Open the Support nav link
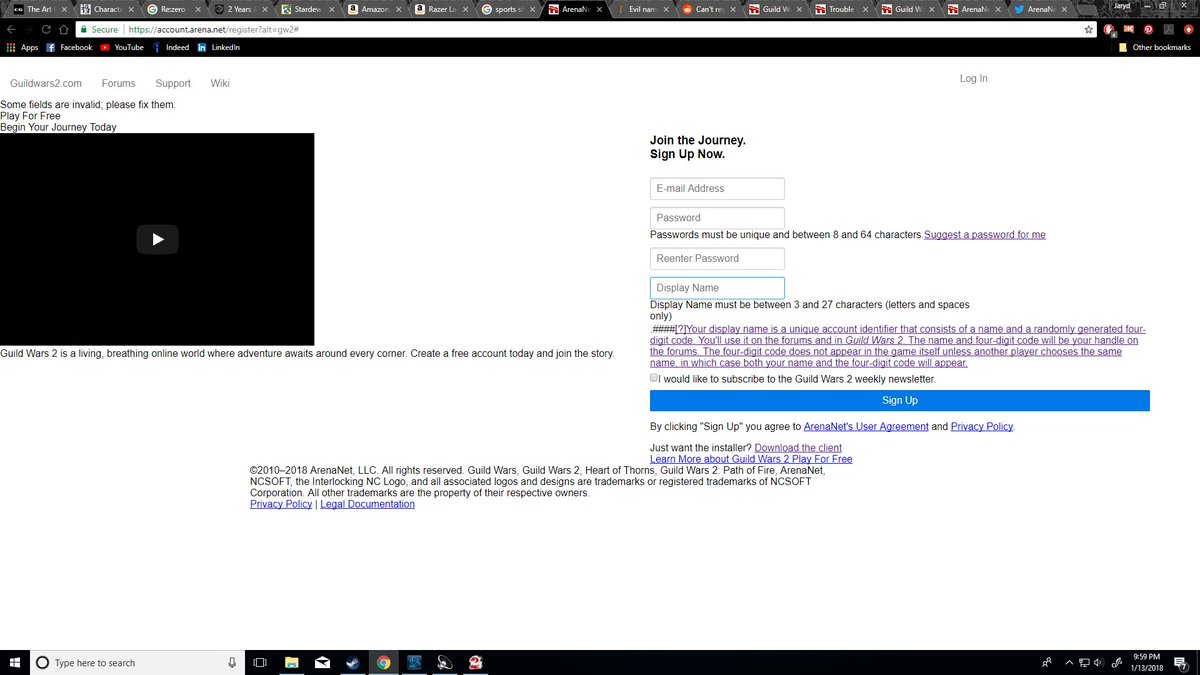The height and width of the screenshot is (675, 1200). [x=173, y=83]
